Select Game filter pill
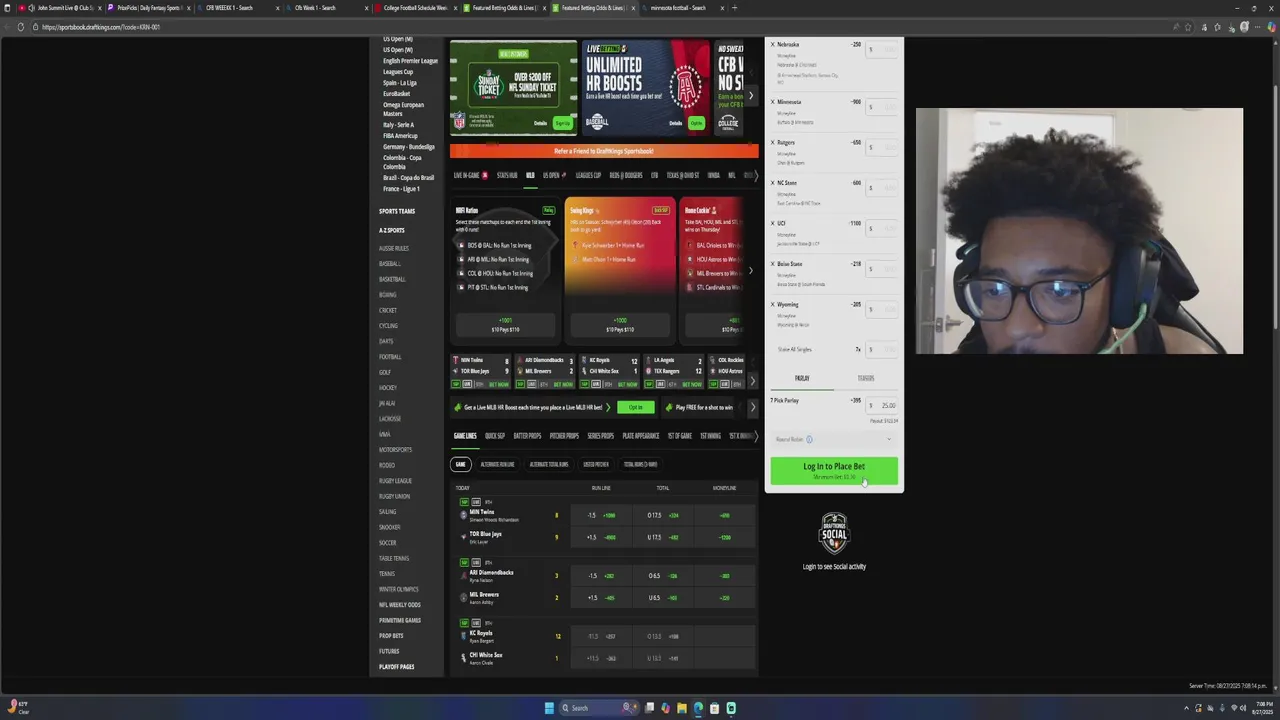1280x720 pixels. coord(461,464)
